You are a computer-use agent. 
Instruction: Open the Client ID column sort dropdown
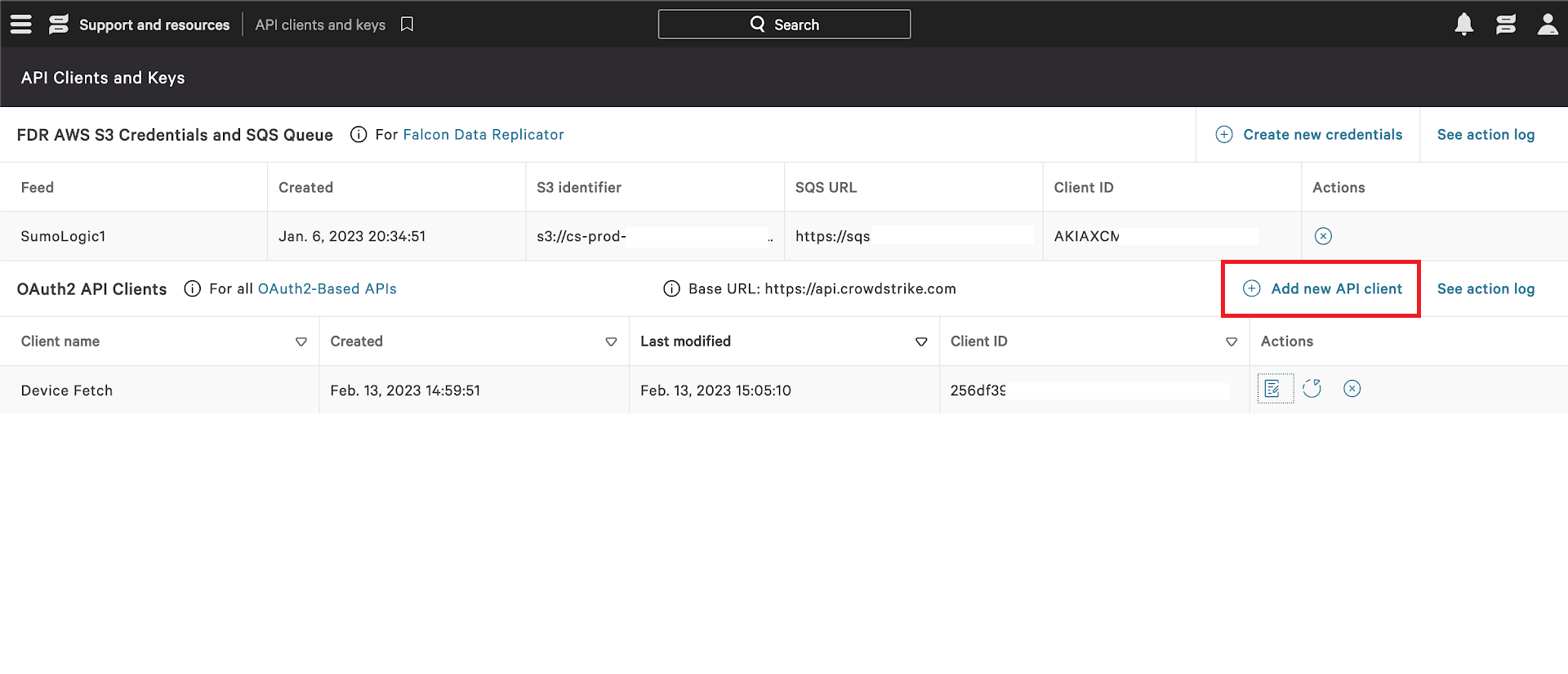click(x=1231, y=341)
